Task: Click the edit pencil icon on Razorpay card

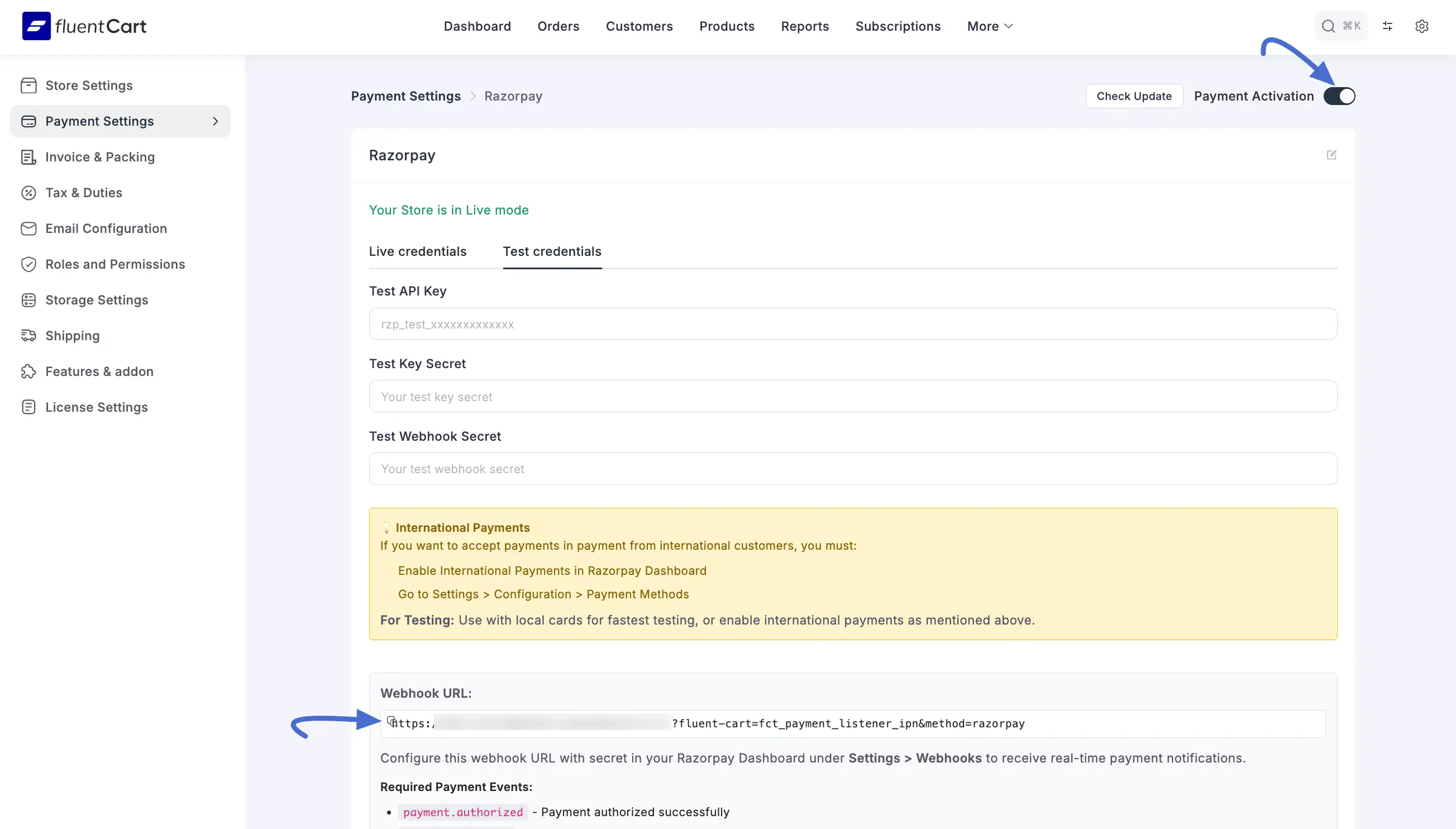Action: (1332, 155)
